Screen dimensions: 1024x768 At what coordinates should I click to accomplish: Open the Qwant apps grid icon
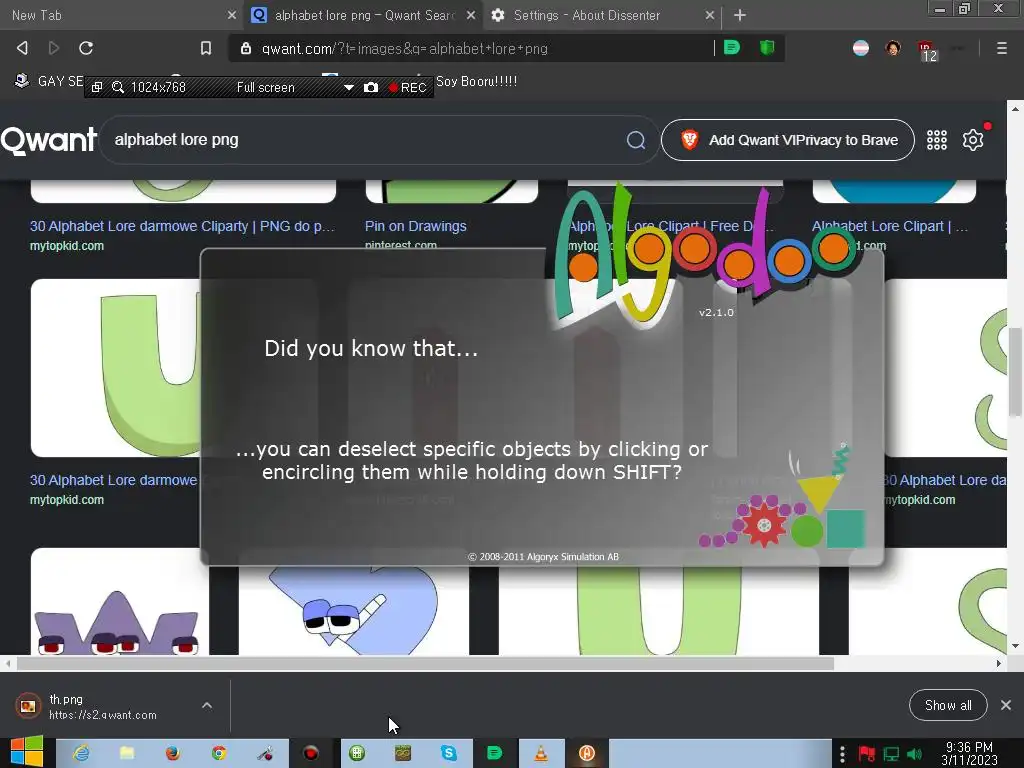[x=936, y=140]
